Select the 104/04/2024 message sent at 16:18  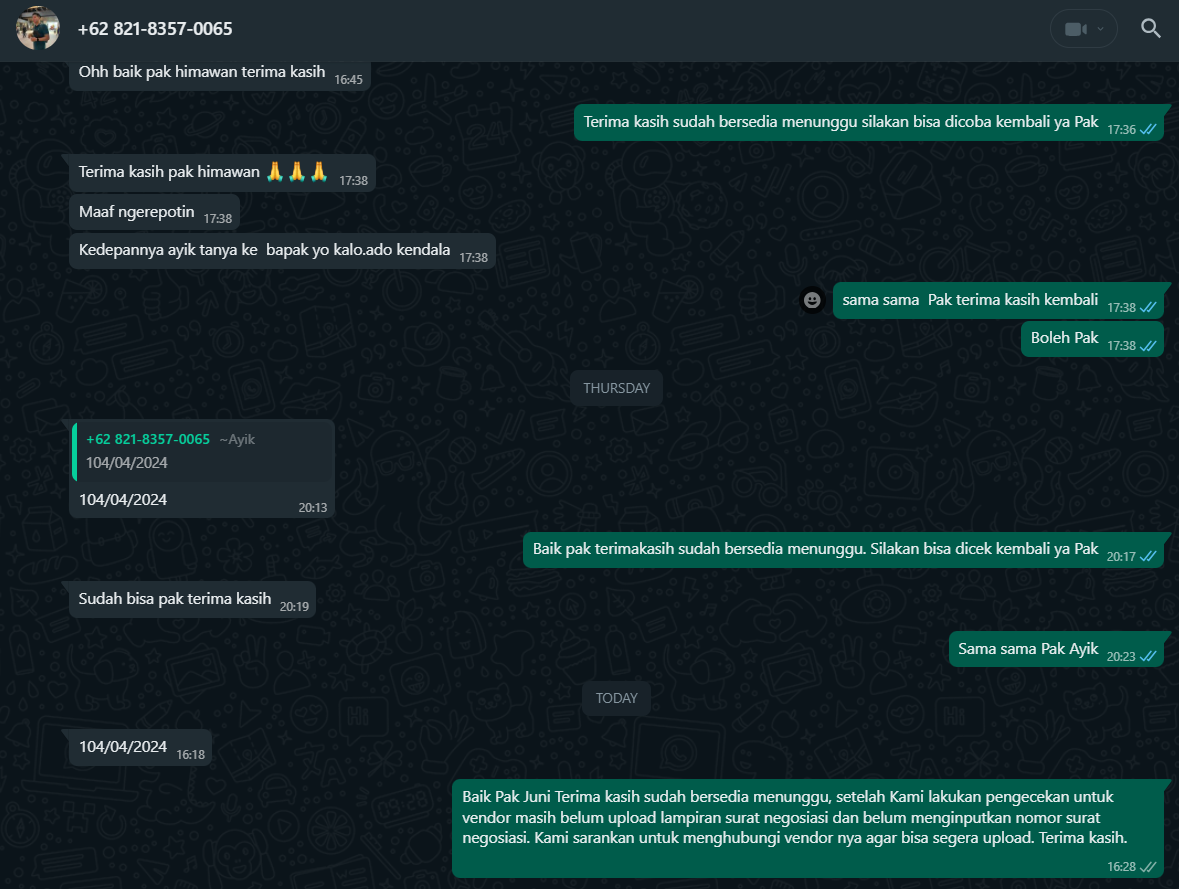point(123,747)
